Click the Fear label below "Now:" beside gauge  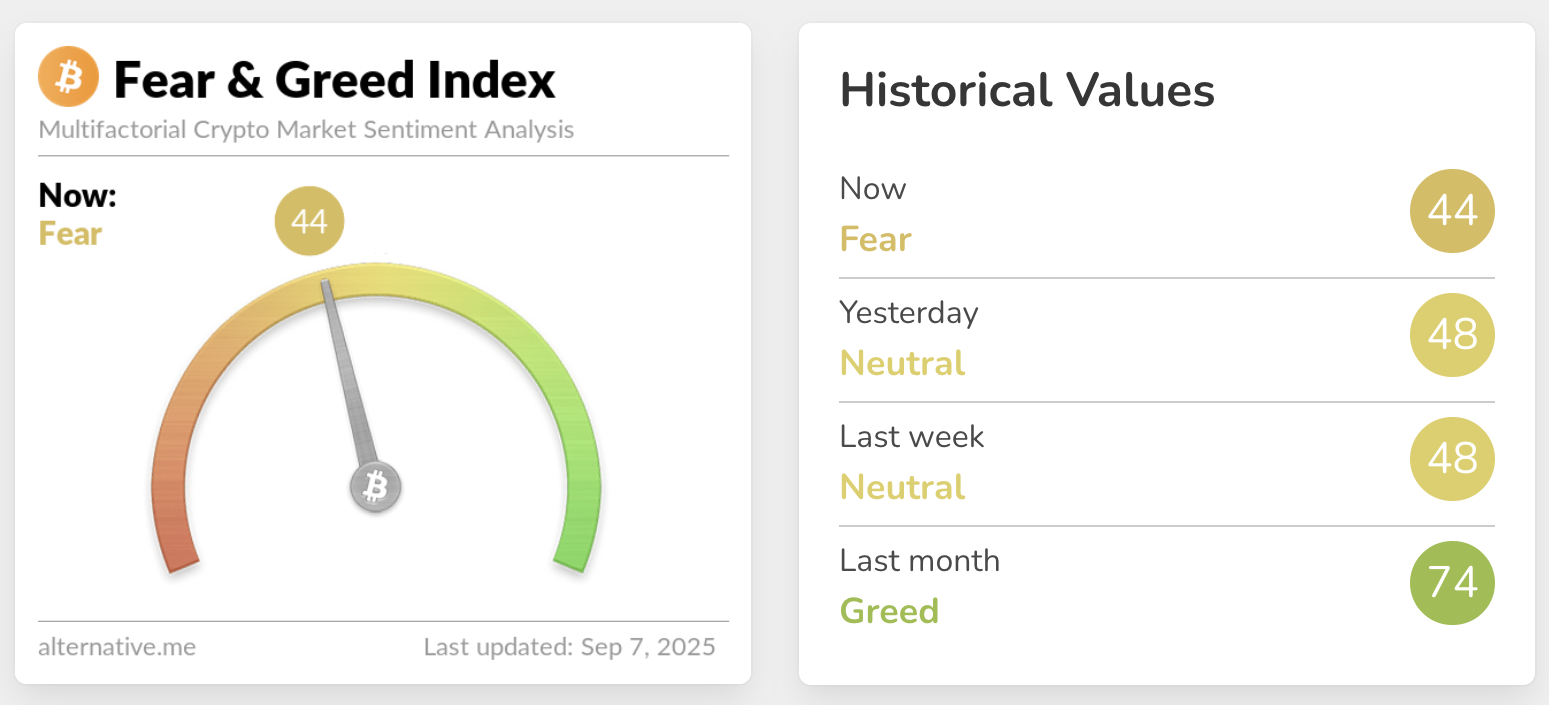(x=70, y=234)
